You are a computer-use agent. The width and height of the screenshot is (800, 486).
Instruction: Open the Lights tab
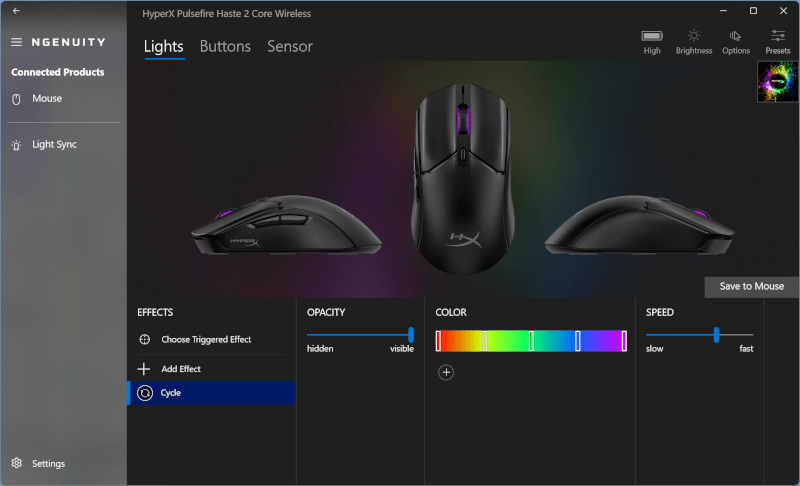(163, 46)
